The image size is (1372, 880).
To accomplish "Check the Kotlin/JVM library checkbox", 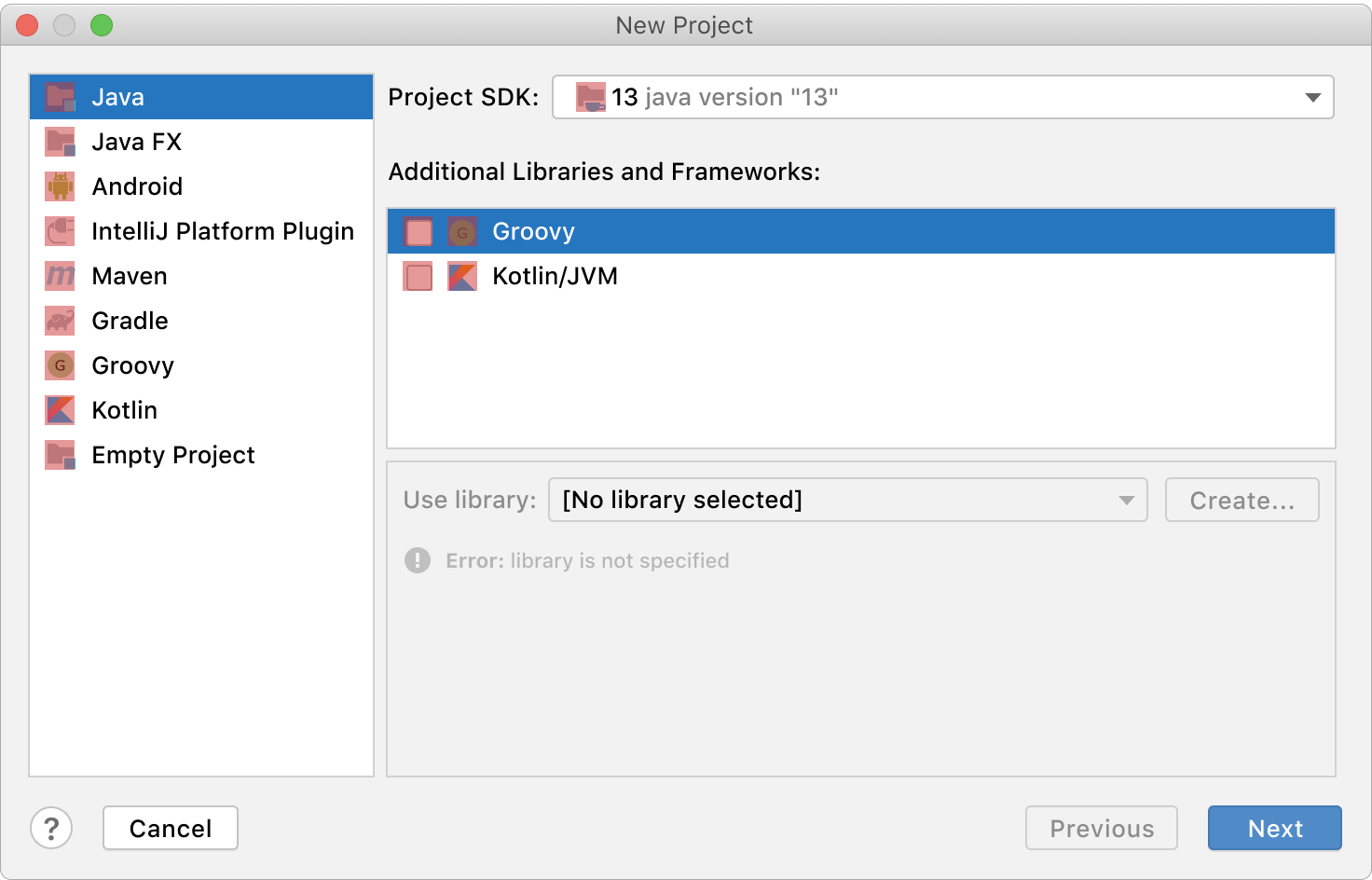I will [x=418, y=276].
